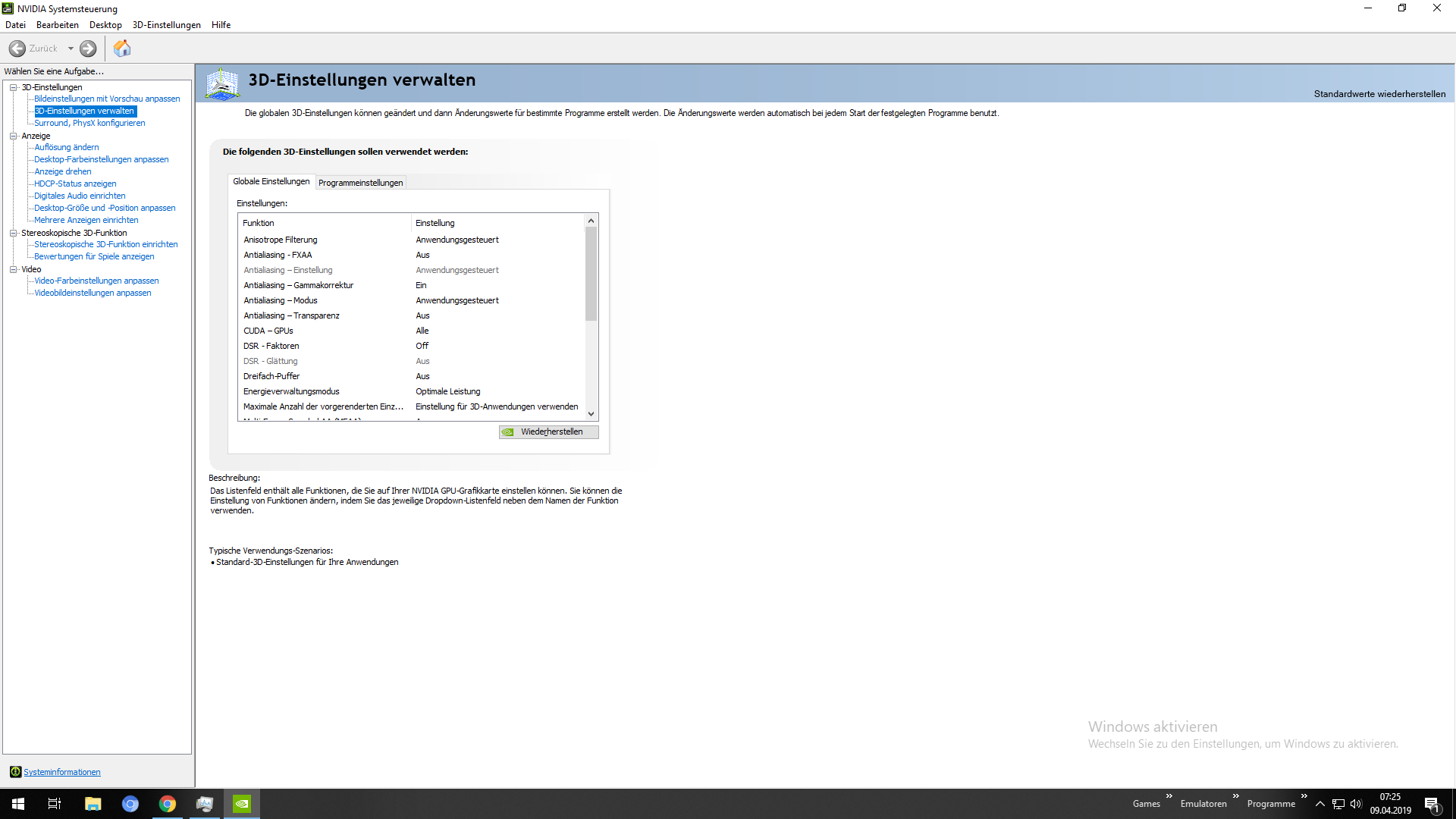Viewport: 1456px width, 819px height.
Task: Click the settings list scrollbar down arrow
Action: [x=591, y=414]
